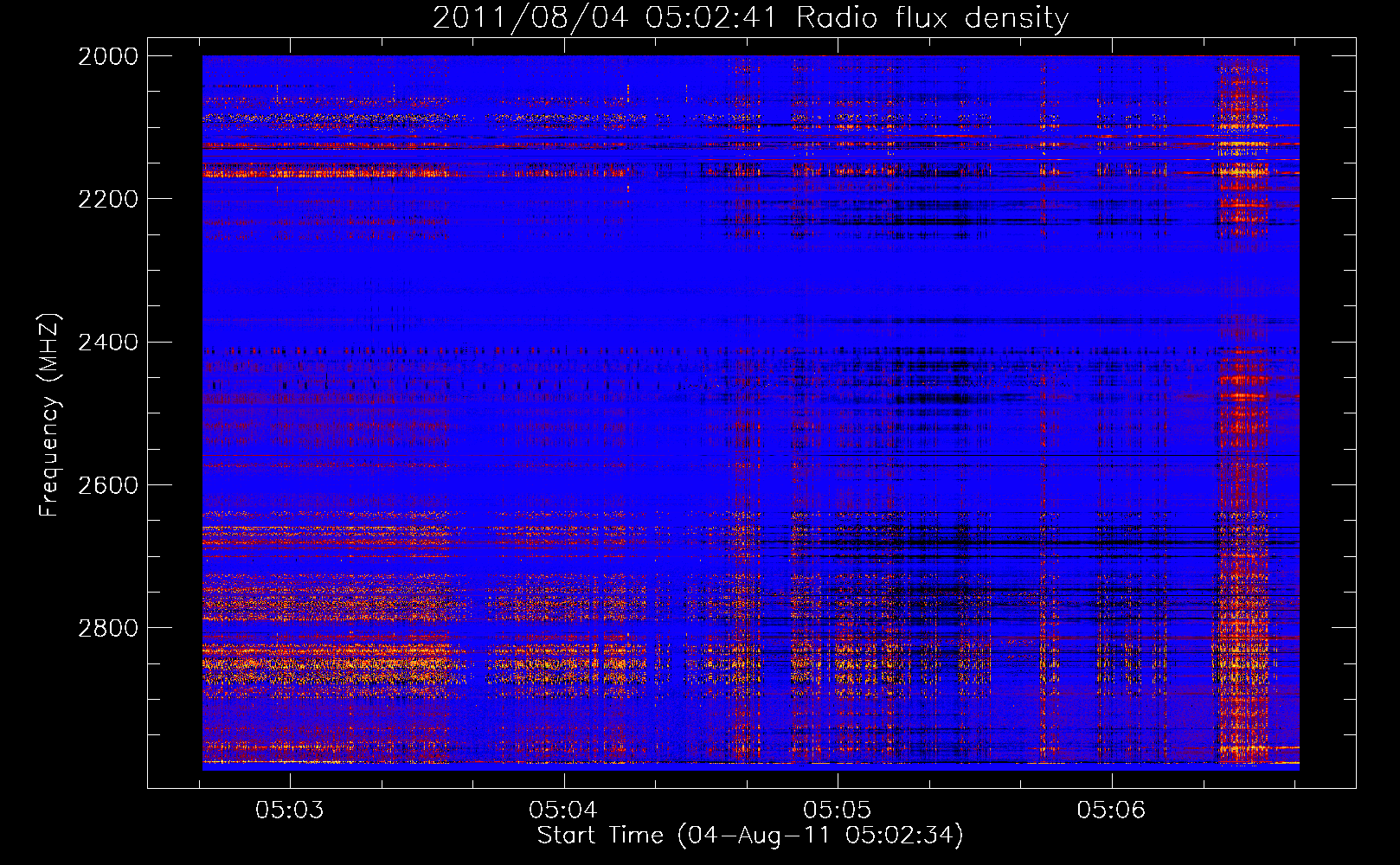The width and height of the screenshot is (1400, 865).
Task: Click the "Frequency (MHZ)" axis label
Action: tap(49, 415)
